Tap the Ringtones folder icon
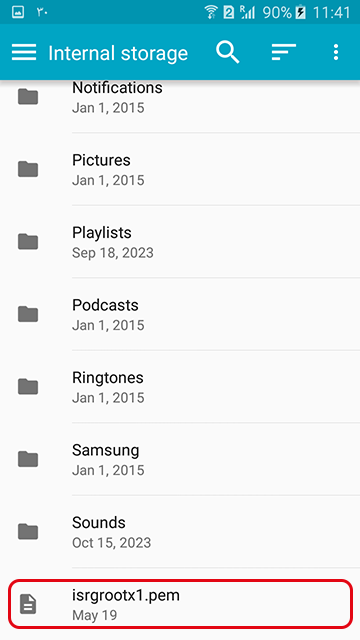Screen dimensions: 360x640 pyautogui.click(x=28, y=387)
